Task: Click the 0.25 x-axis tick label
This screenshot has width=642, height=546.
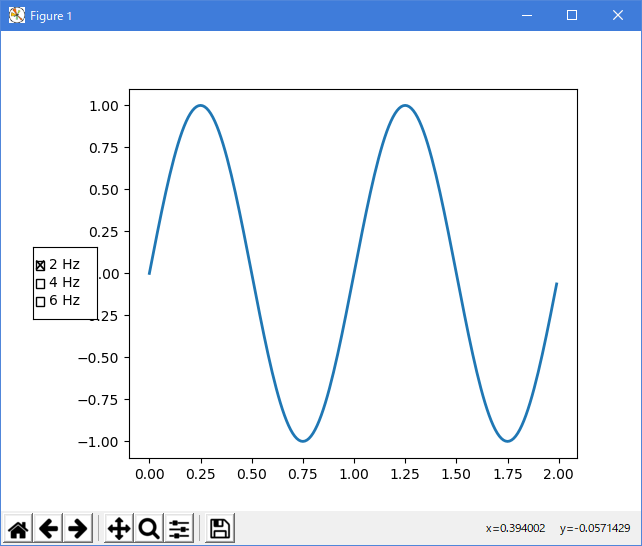Action: [201, 474]
